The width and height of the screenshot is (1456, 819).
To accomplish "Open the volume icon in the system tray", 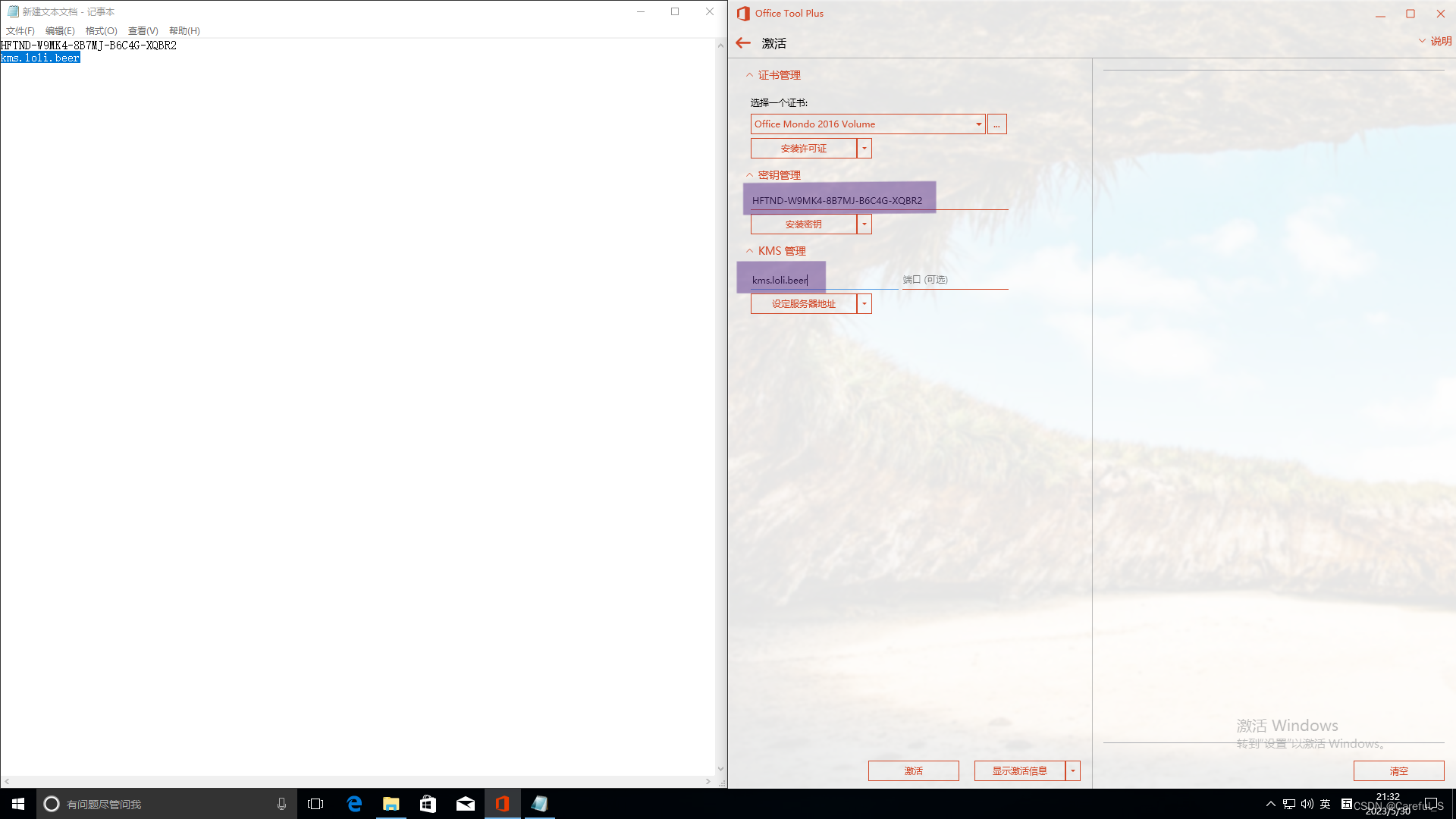I will (x=1307, y=804).
